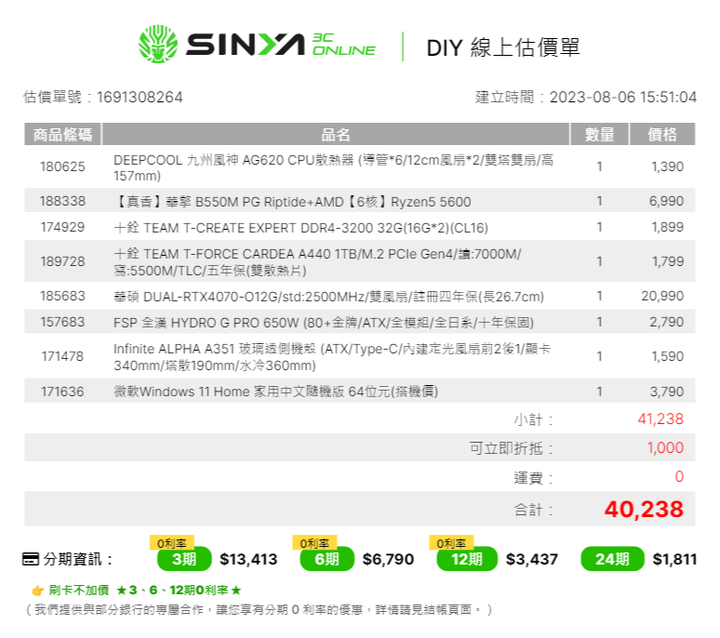
Task: Click product code 171636
Action: click(62, 392)
